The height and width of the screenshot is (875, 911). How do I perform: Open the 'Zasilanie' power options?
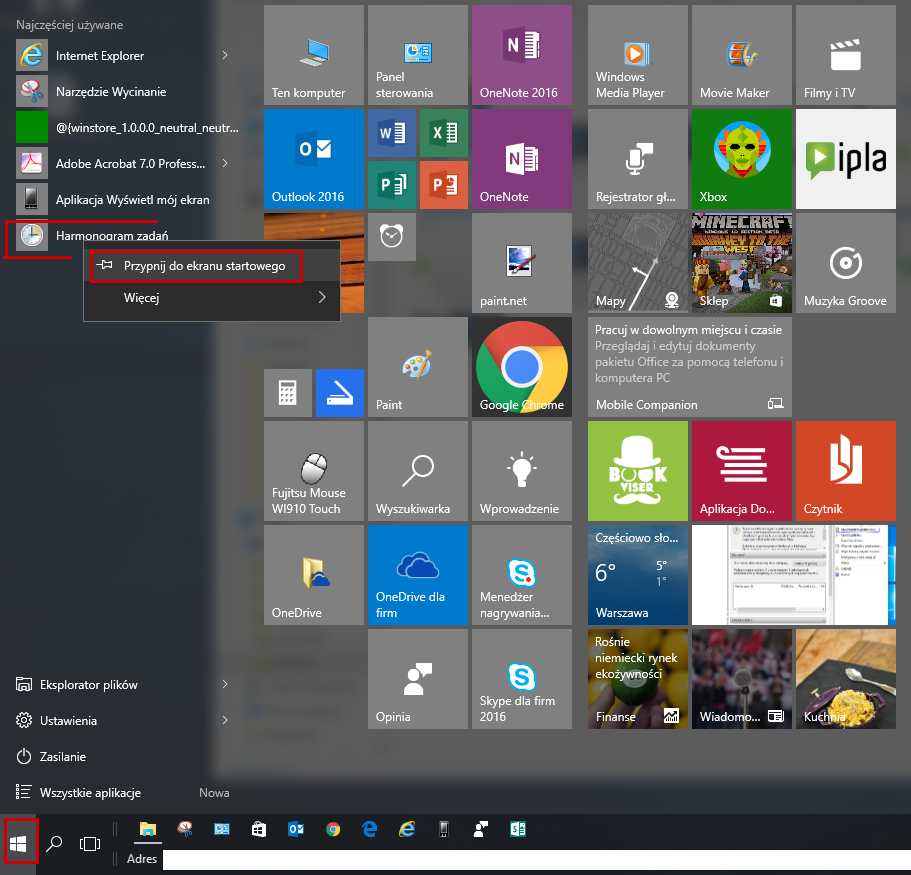63,757
